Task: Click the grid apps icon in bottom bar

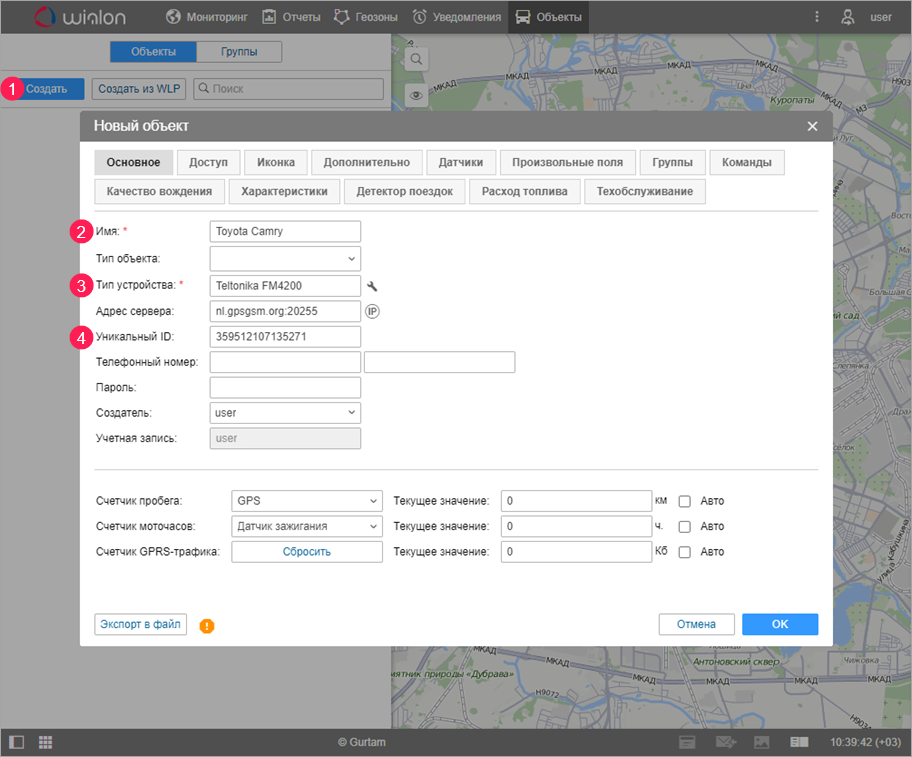Action: (45, 742)
